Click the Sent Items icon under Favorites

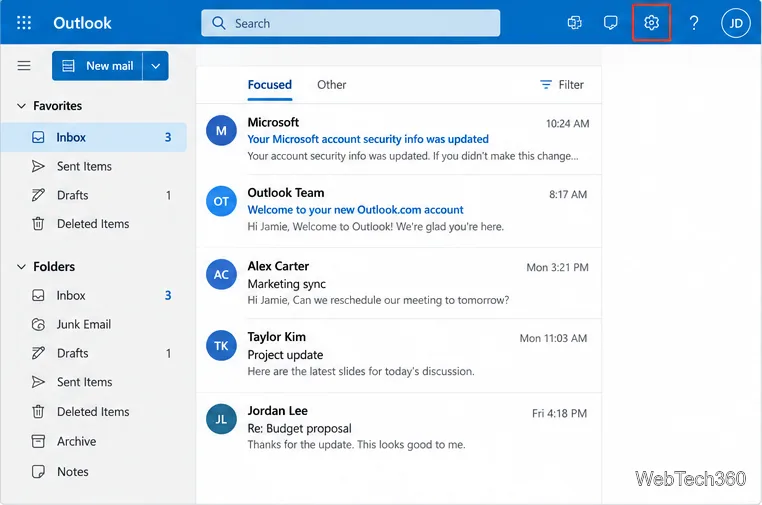pos(38,166)
